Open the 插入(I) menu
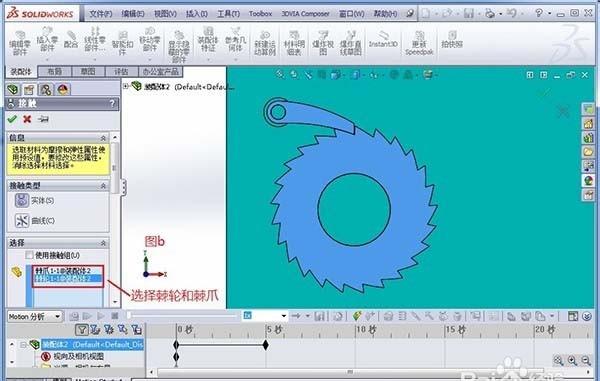Image resolution: width=600 pixels, height=381 pixels. click(197, 14)
